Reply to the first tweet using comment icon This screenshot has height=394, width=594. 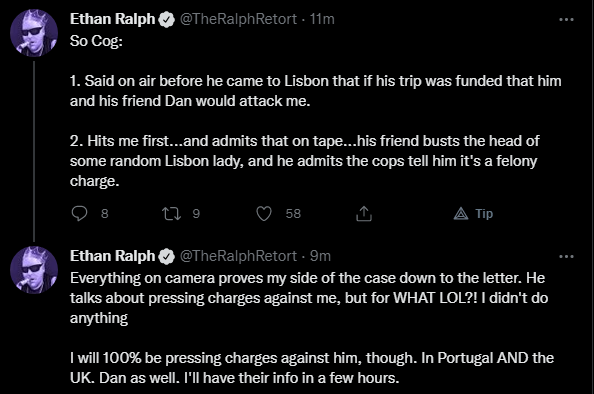coord(79,213)
